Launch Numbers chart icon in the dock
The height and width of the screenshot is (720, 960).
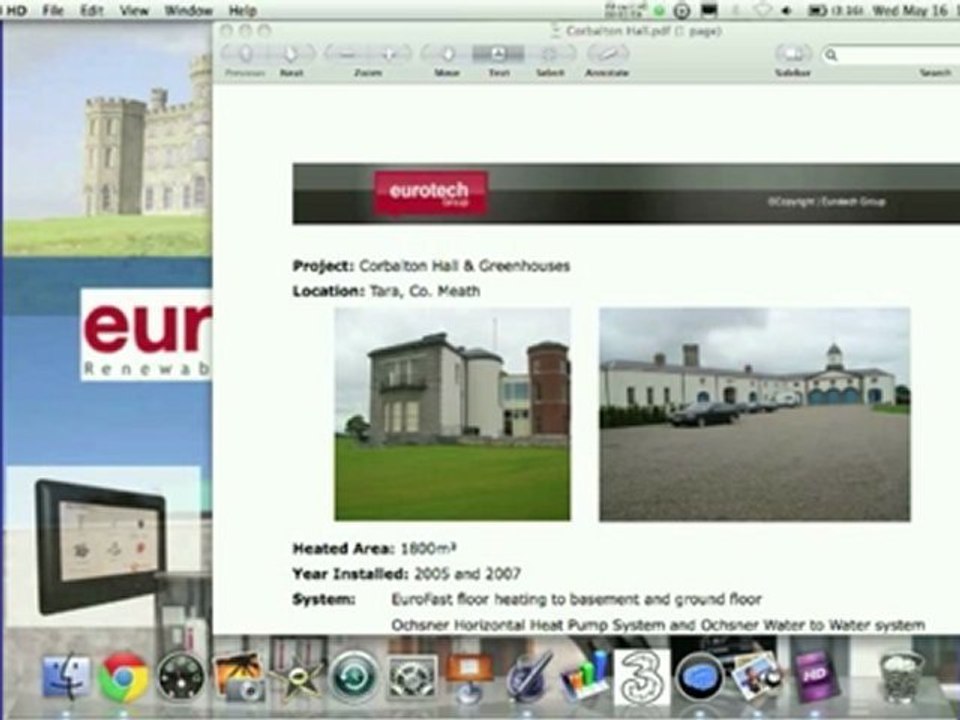585,677
